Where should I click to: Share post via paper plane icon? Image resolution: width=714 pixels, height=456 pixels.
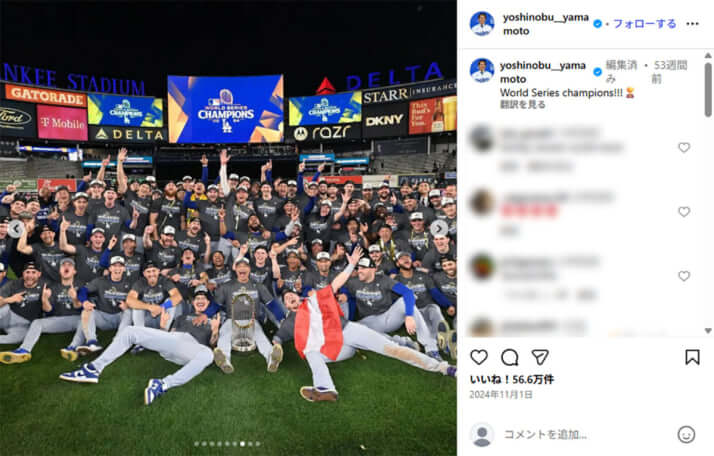(x=540, y=357)
